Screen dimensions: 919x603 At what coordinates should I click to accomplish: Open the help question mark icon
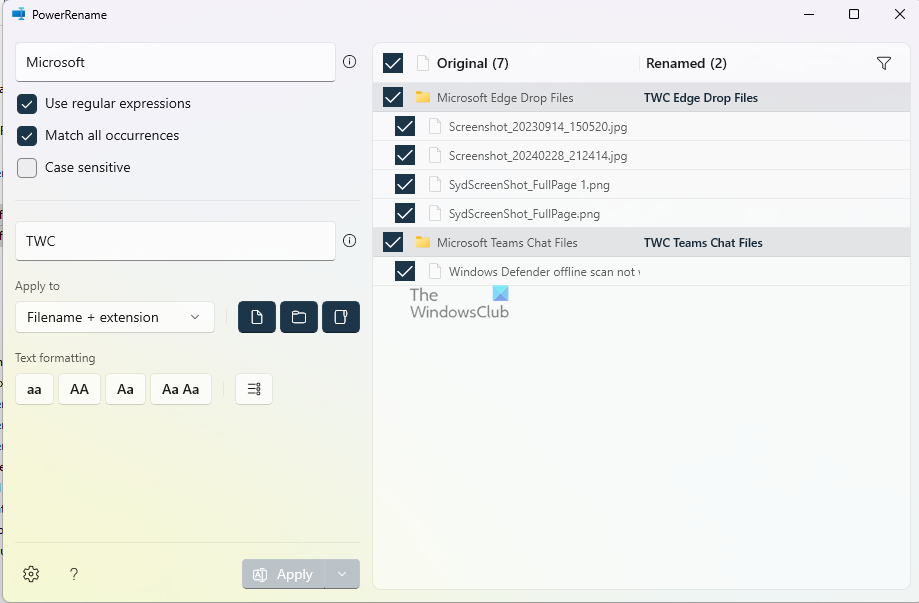[x=73, y=574]
